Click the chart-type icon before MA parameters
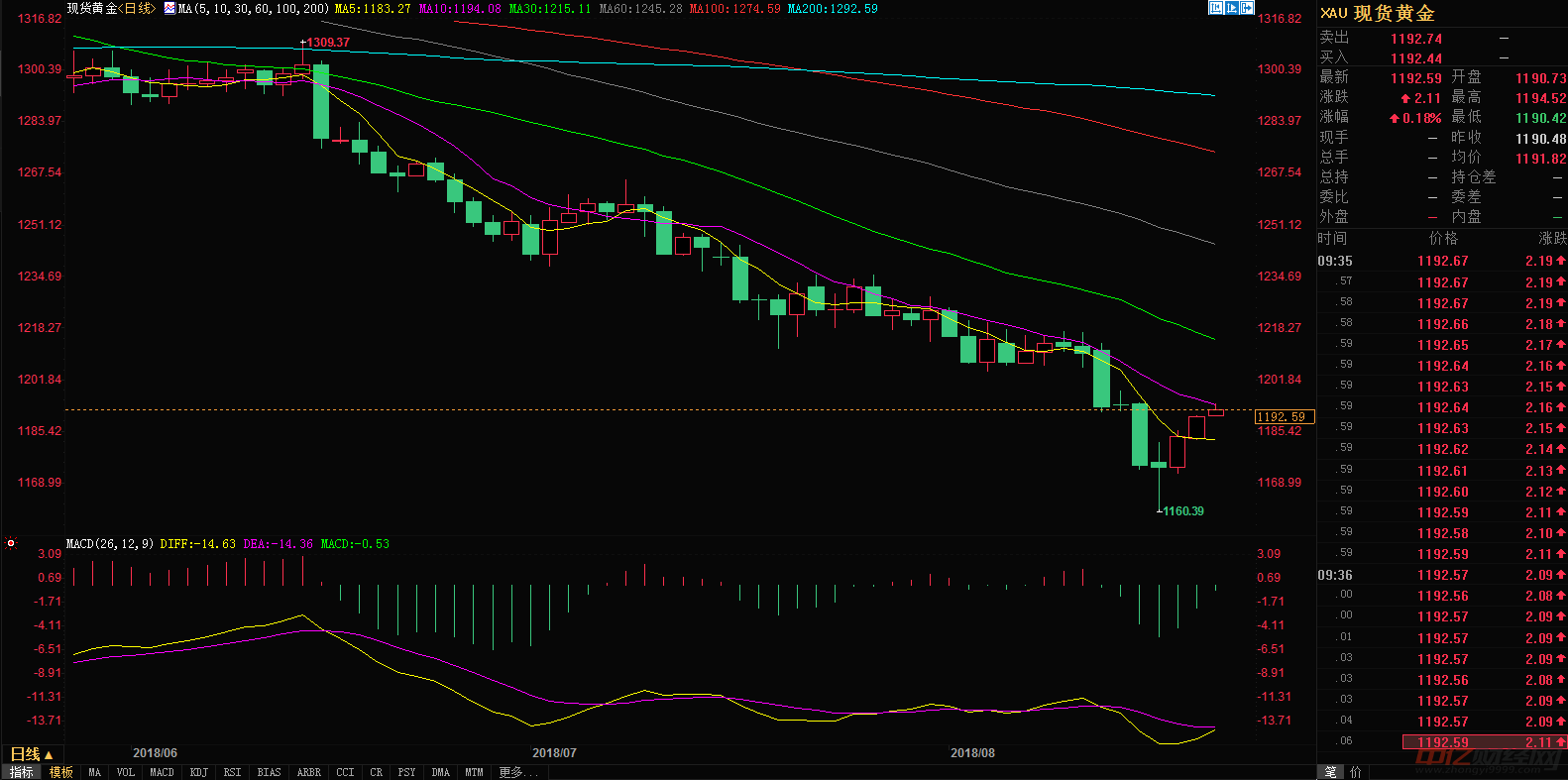 (169, 9)
